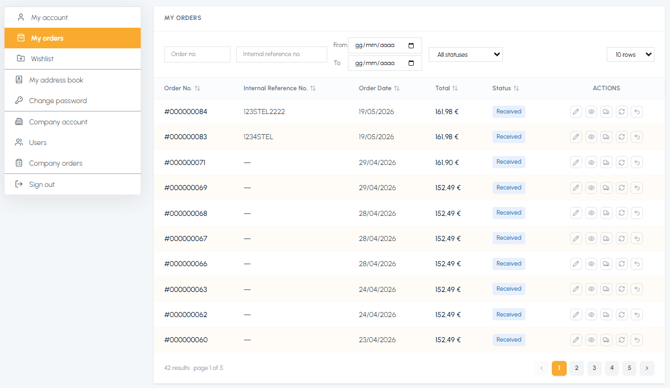Edit order #000000067 with the pencil icon
The width and height of the screenshot is (670, 388).
click(x=576, y=238)
